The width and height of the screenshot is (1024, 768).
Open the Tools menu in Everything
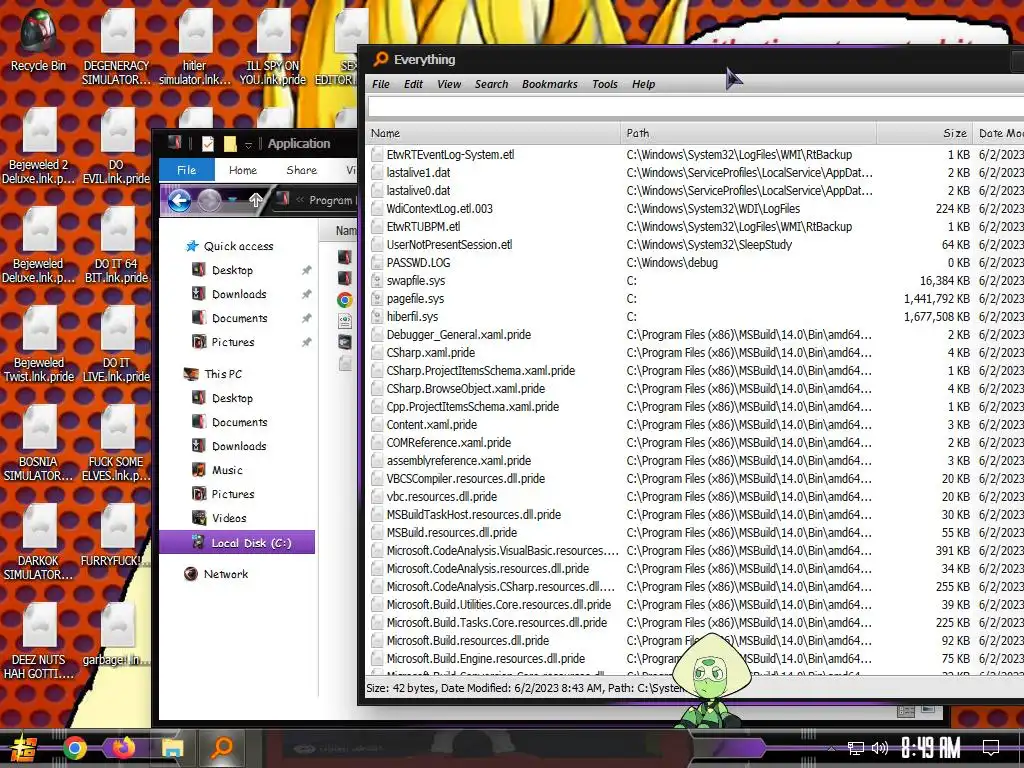[x=605, y=84]
